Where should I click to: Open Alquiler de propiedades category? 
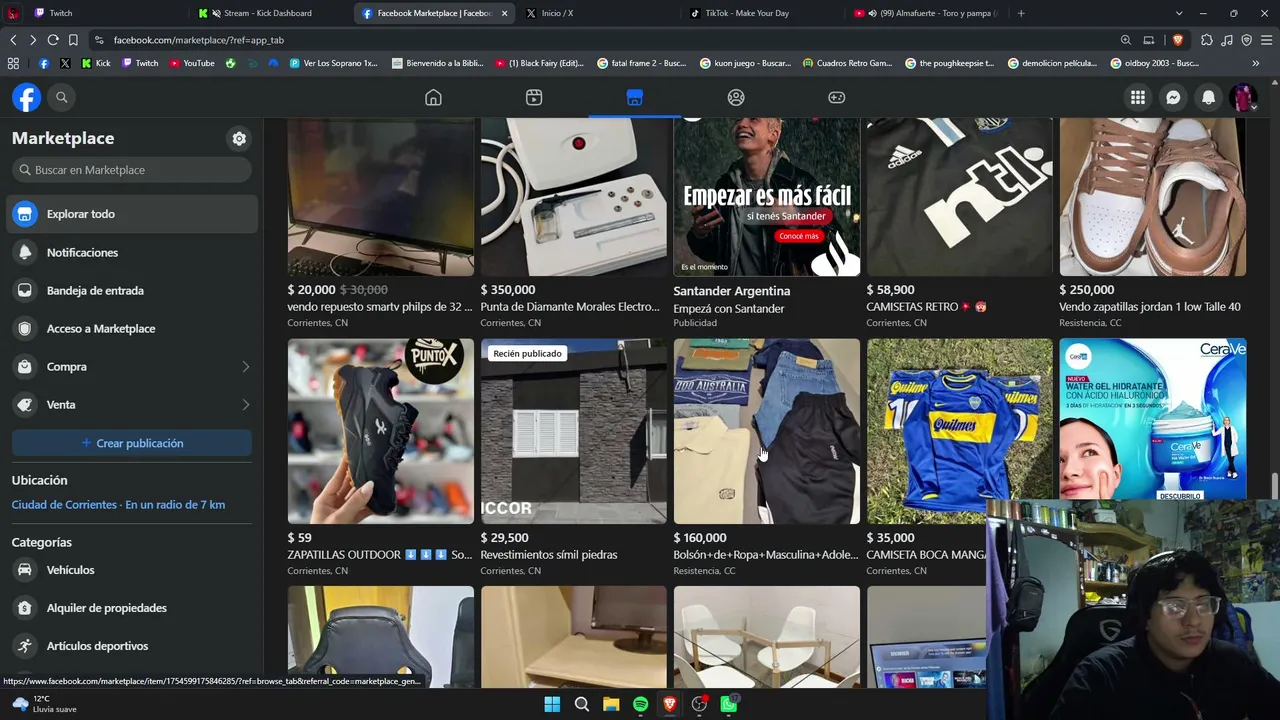(132, 608)
